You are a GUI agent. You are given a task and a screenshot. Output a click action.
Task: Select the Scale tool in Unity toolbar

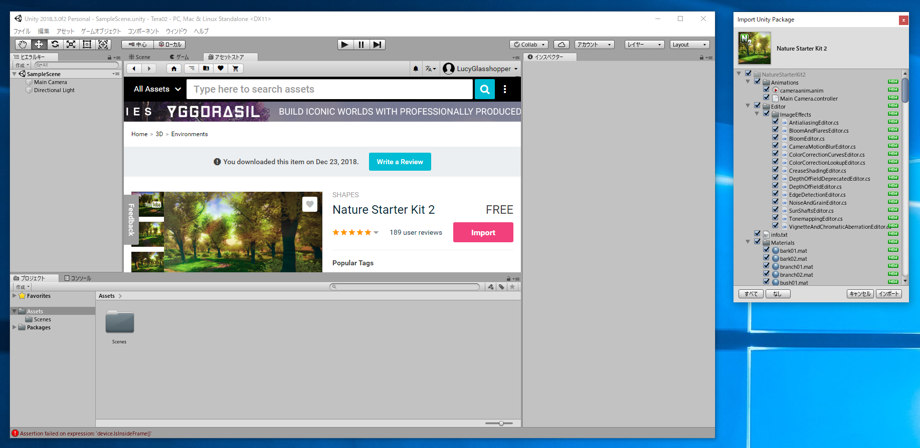(x=70, y=44)
